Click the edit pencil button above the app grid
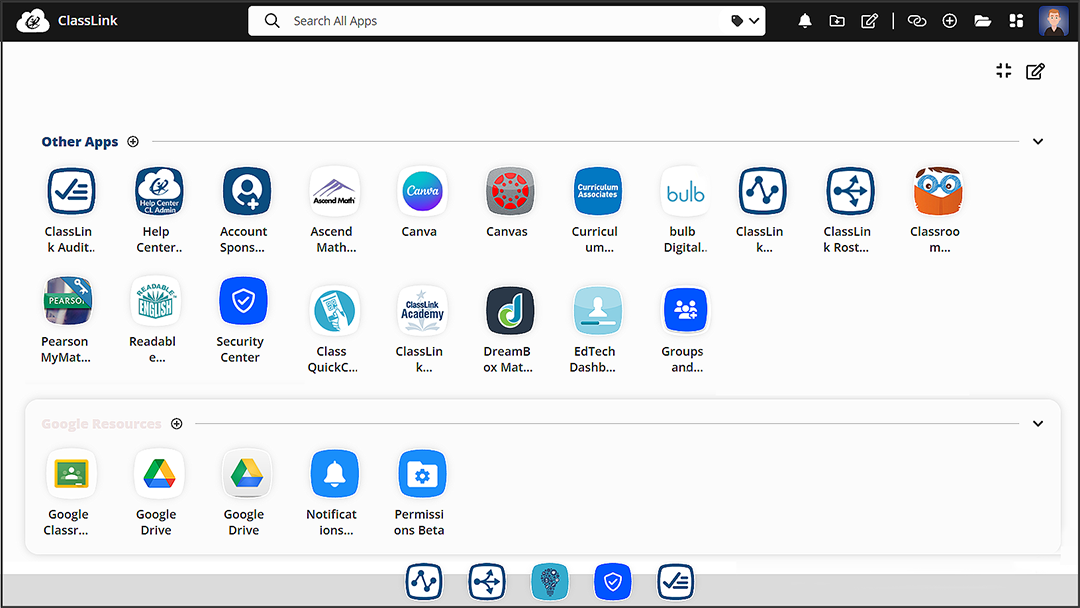 point(1035,71)
